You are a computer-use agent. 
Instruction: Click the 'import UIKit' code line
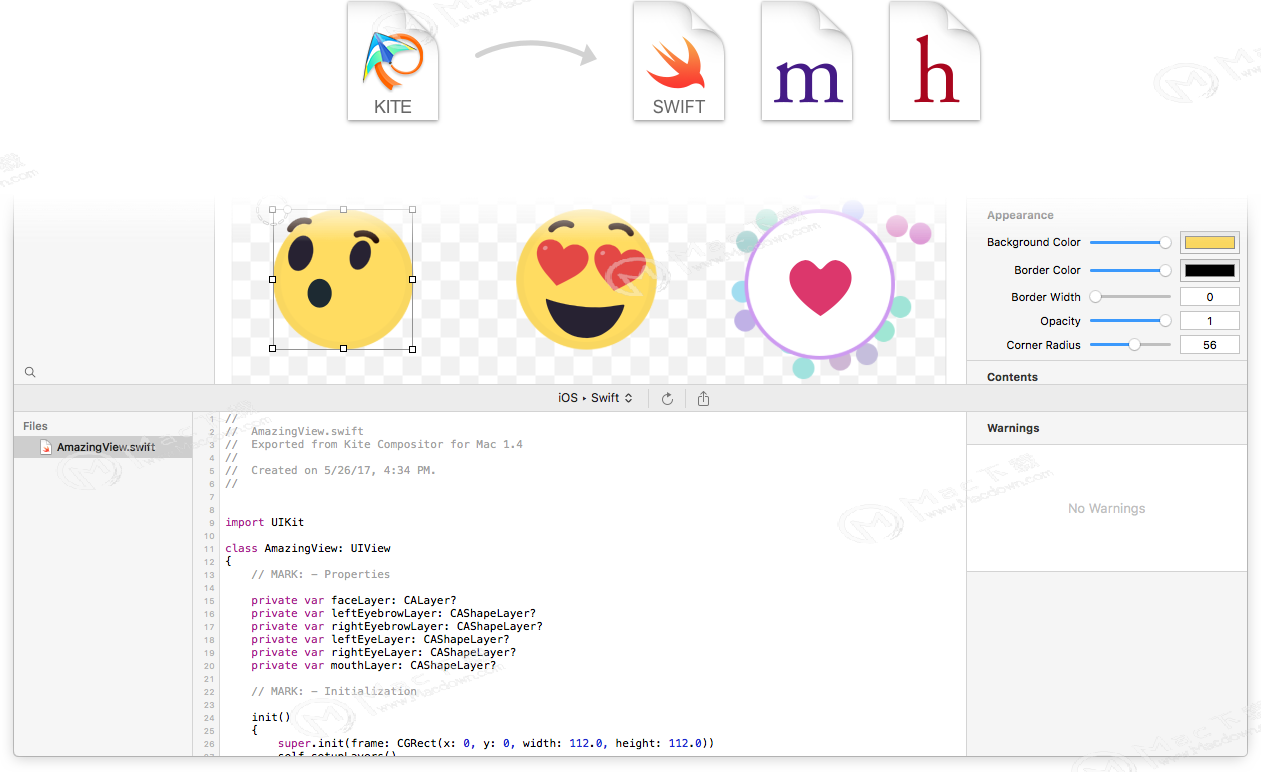[x=265, y=522]
